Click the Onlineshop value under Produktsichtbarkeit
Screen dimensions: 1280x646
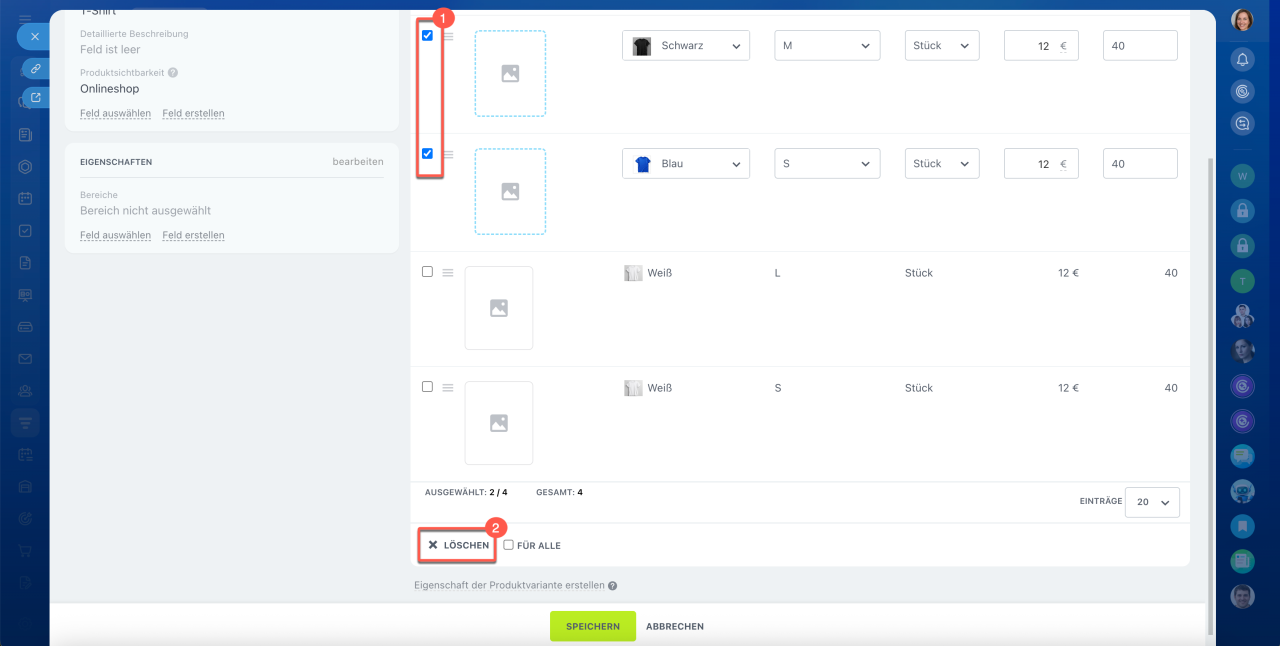coord(110,89)
